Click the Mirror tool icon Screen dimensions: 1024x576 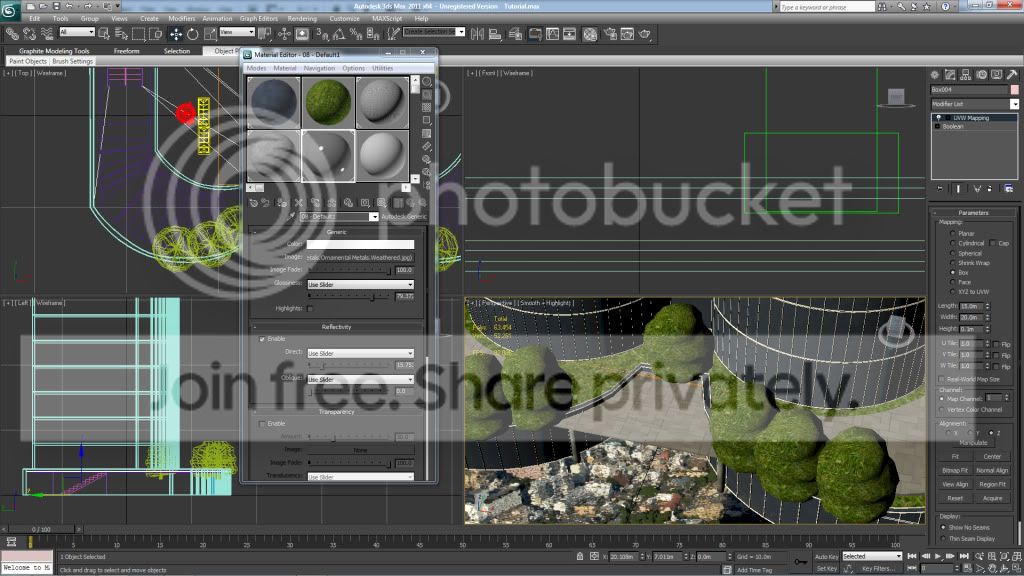coord(477,33)
